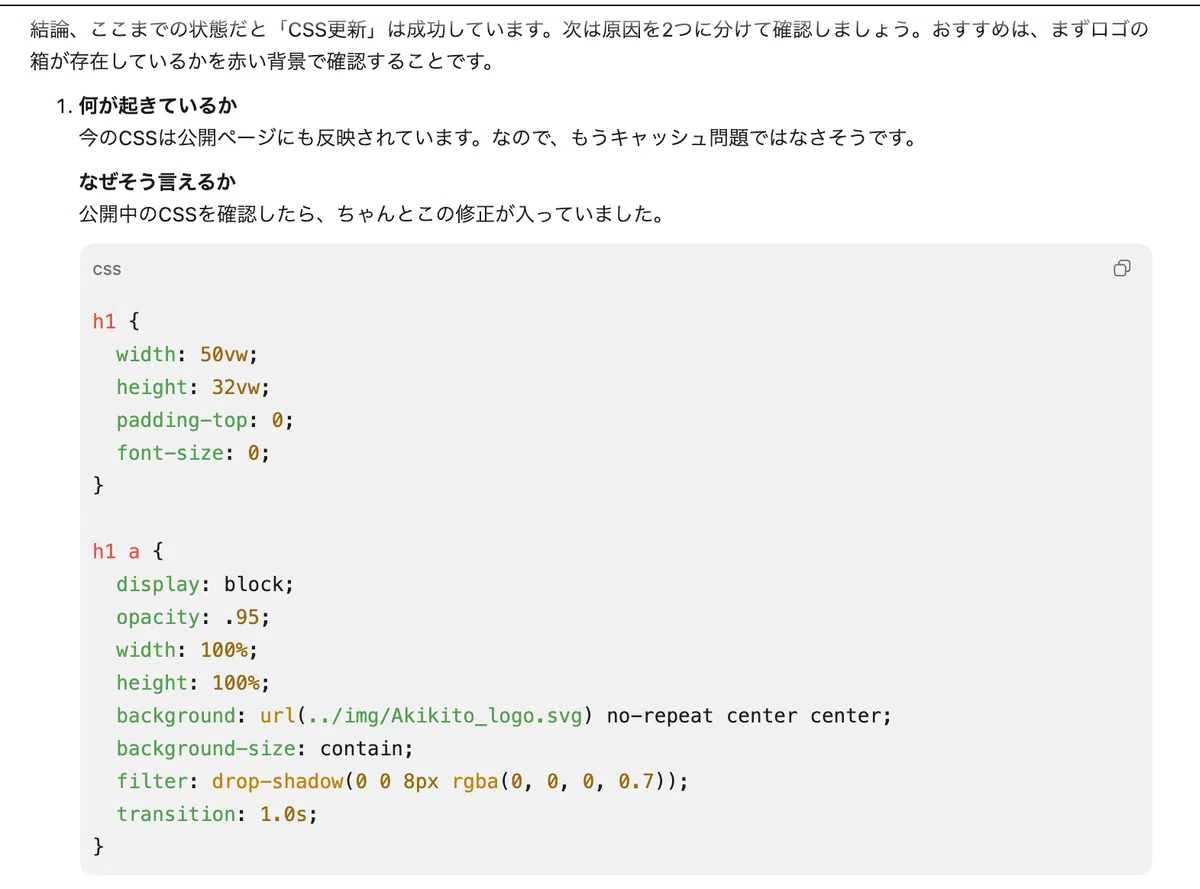Click the "height: 100%;" declaration
The width and height of the screenshot is (1200, 889).
pyautogui.click(x=193, y=683)
